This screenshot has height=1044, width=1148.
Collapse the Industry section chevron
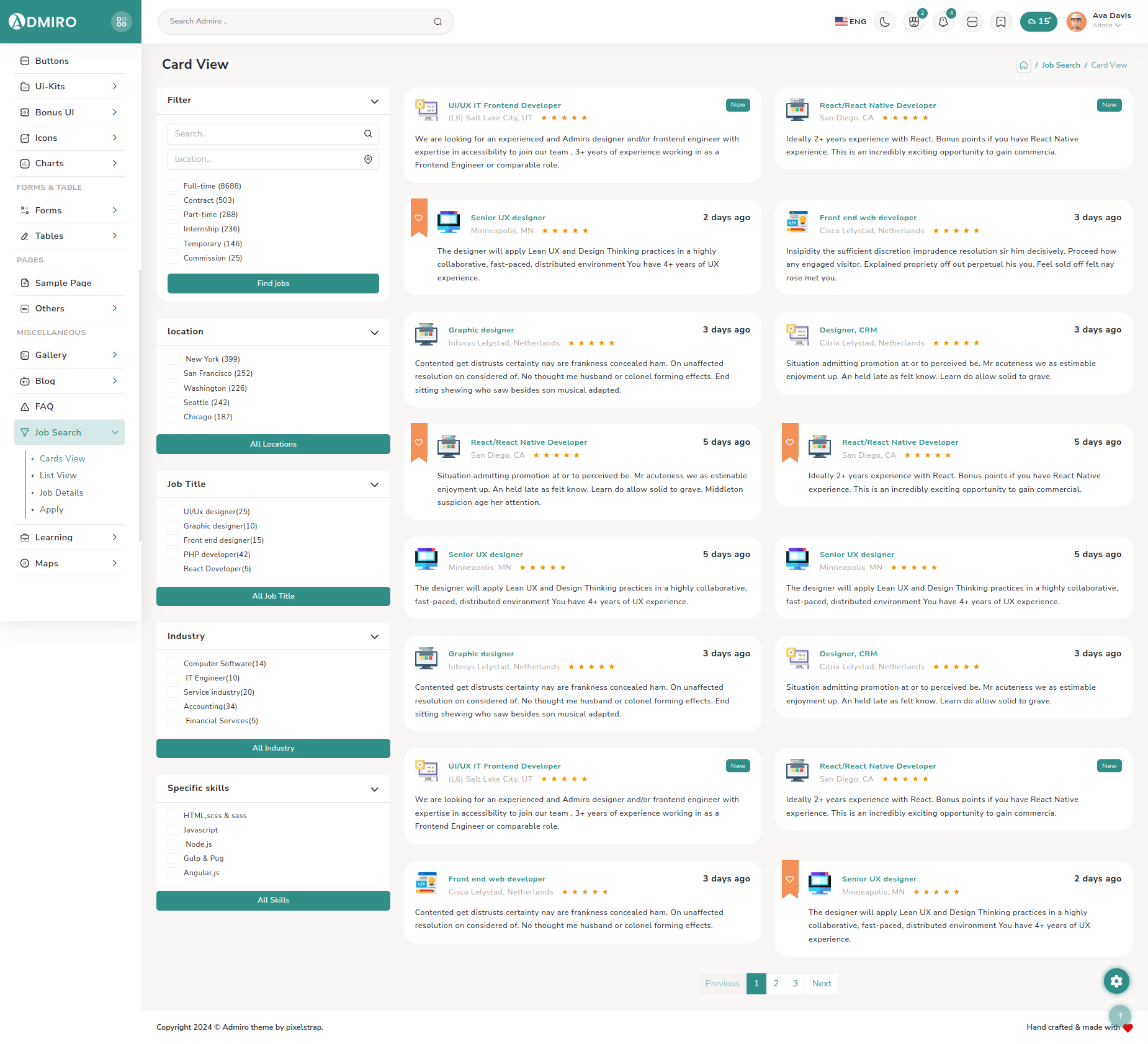[x=374, y=636]
